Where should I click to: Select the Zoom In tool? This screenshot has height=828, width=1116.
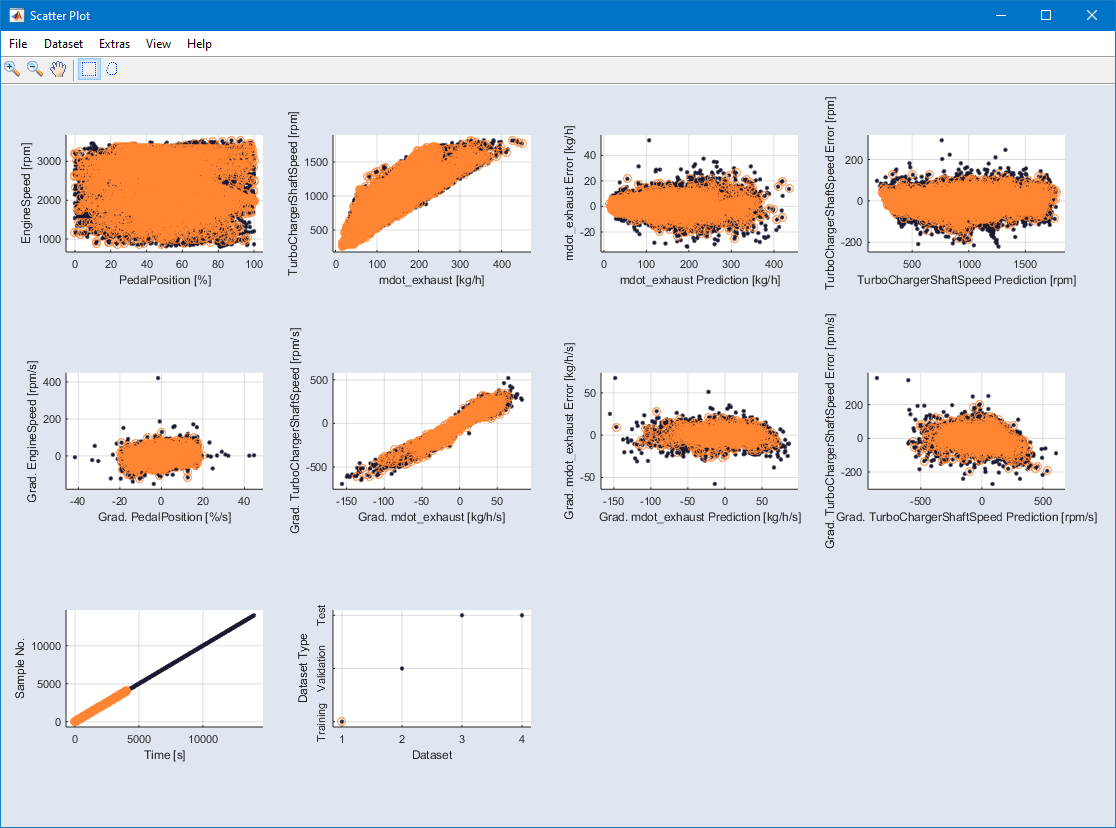12,69
